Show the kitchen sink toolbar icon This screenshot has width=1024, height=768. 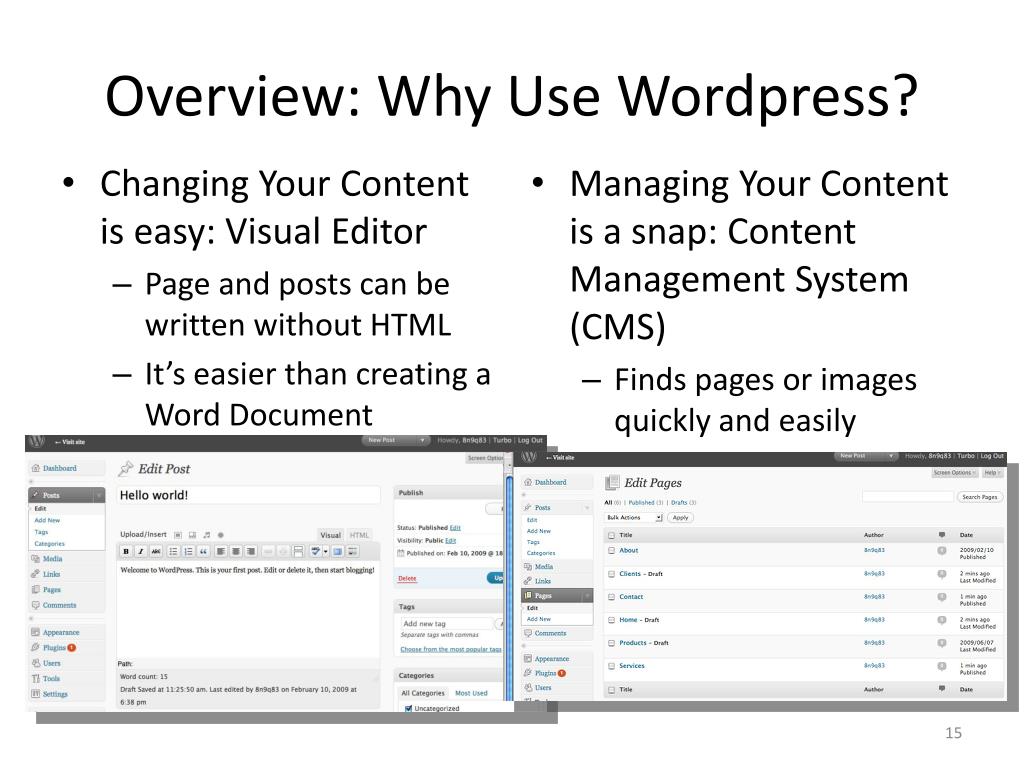tap(353, 552)
